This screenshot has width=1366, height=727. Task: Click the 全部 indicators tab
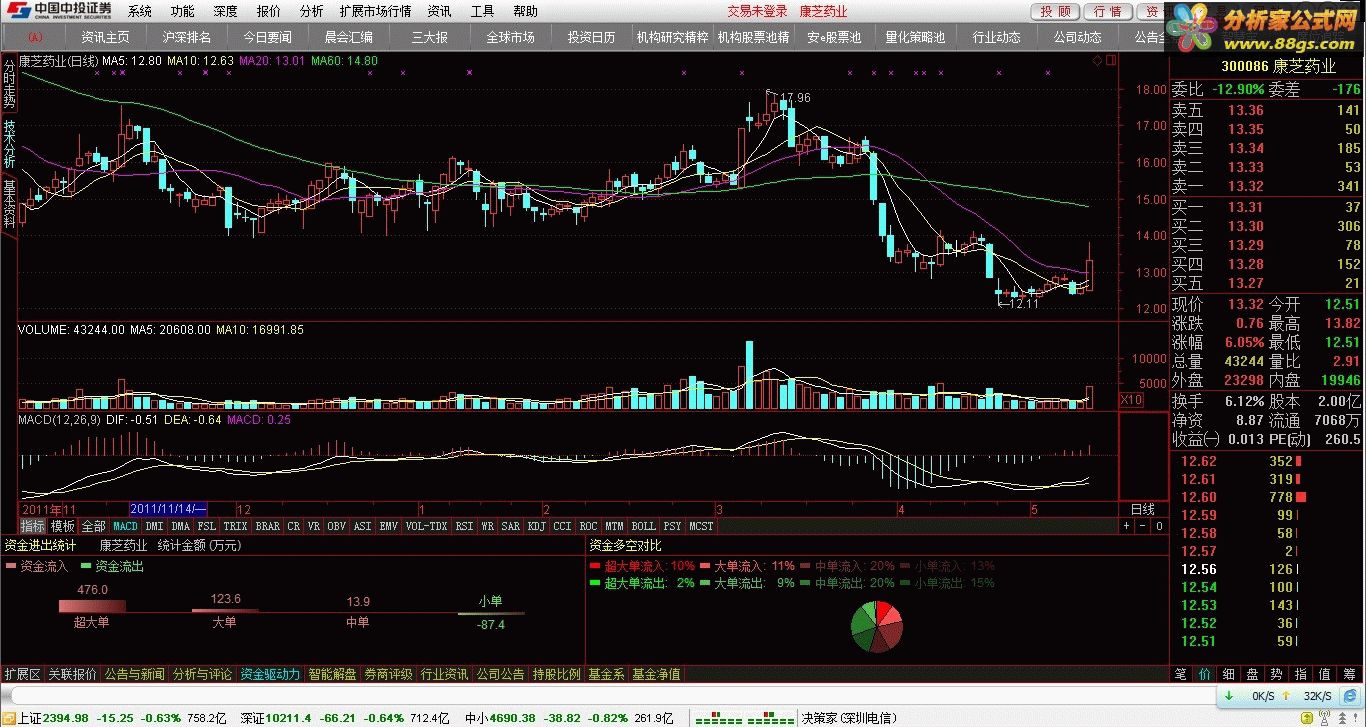(93, 525)
